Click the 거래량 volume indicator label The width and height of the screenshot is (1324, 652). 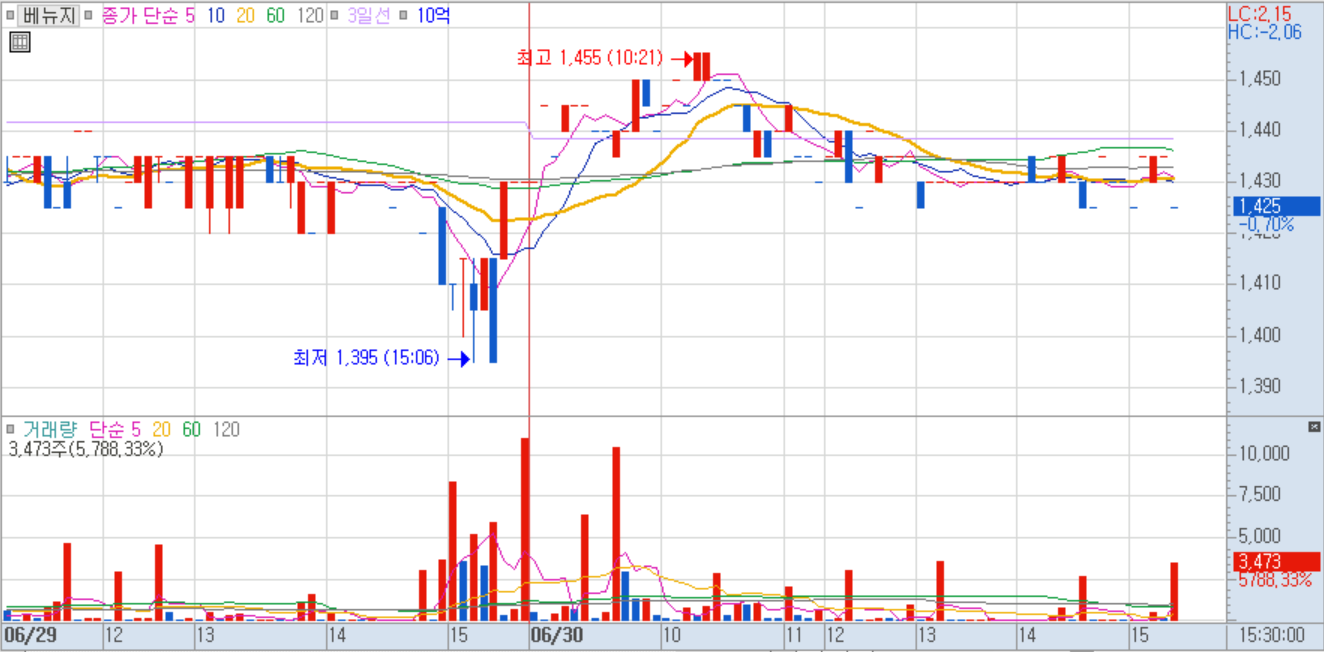(48, 429)
